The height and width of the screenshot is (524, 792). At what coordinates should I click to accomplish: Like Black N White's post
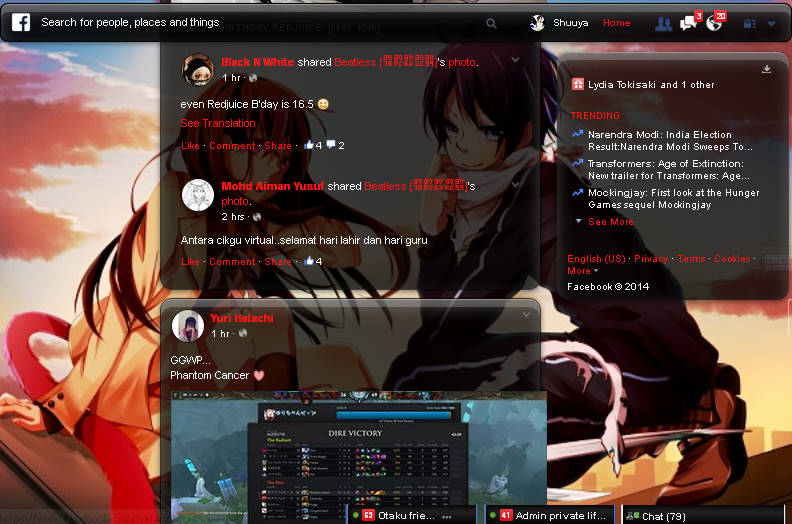pyautogui.click(x=190, y=146)
